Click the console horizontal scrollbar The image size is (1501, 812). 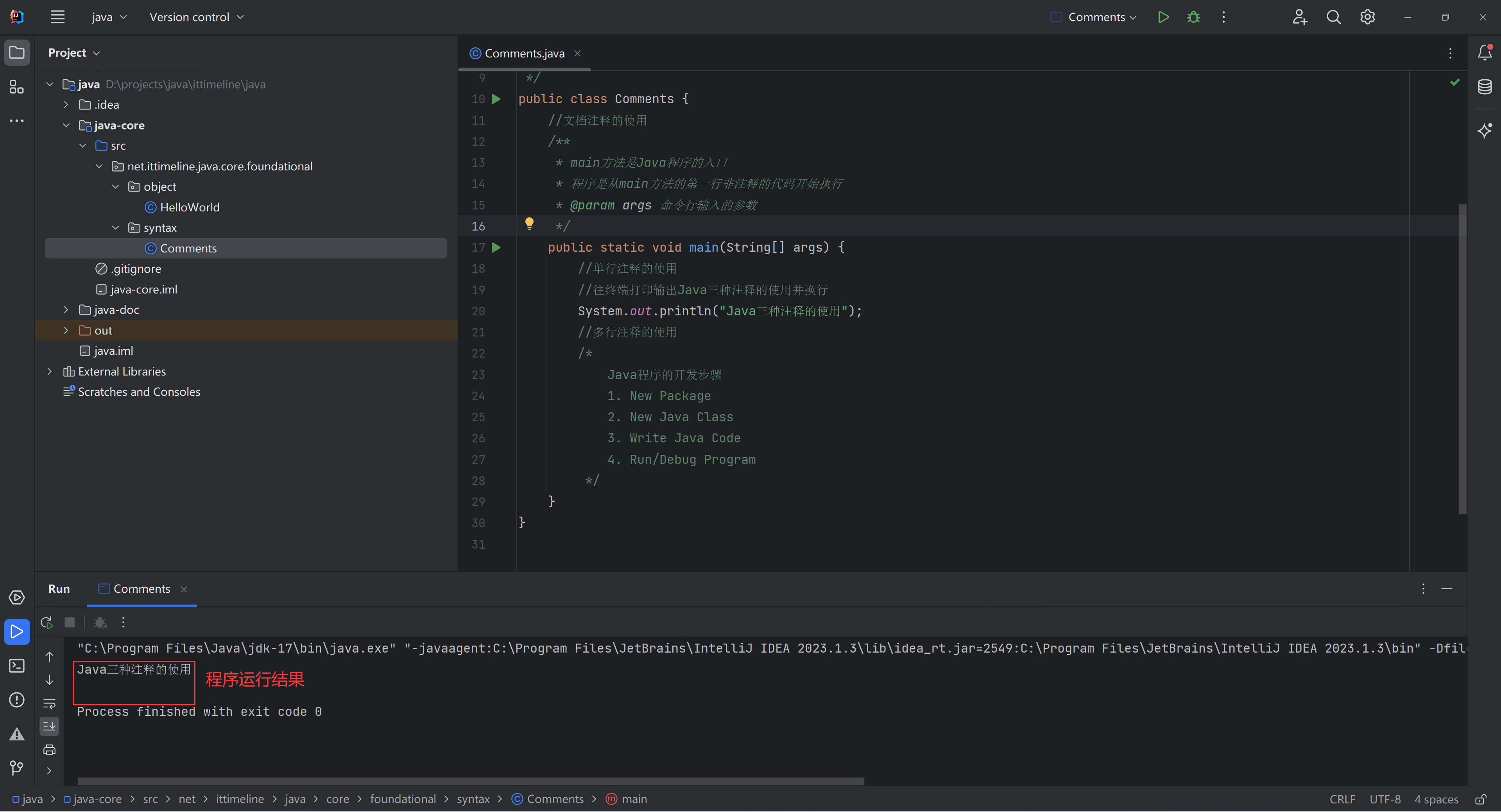click(471, 781)
